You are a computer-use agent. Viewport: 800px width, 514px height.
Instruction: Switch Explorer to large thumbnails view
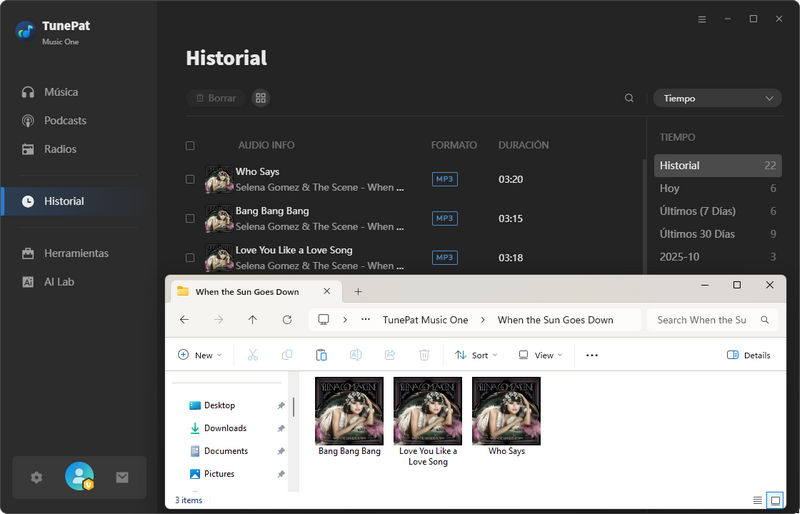(x=774, y=500)
